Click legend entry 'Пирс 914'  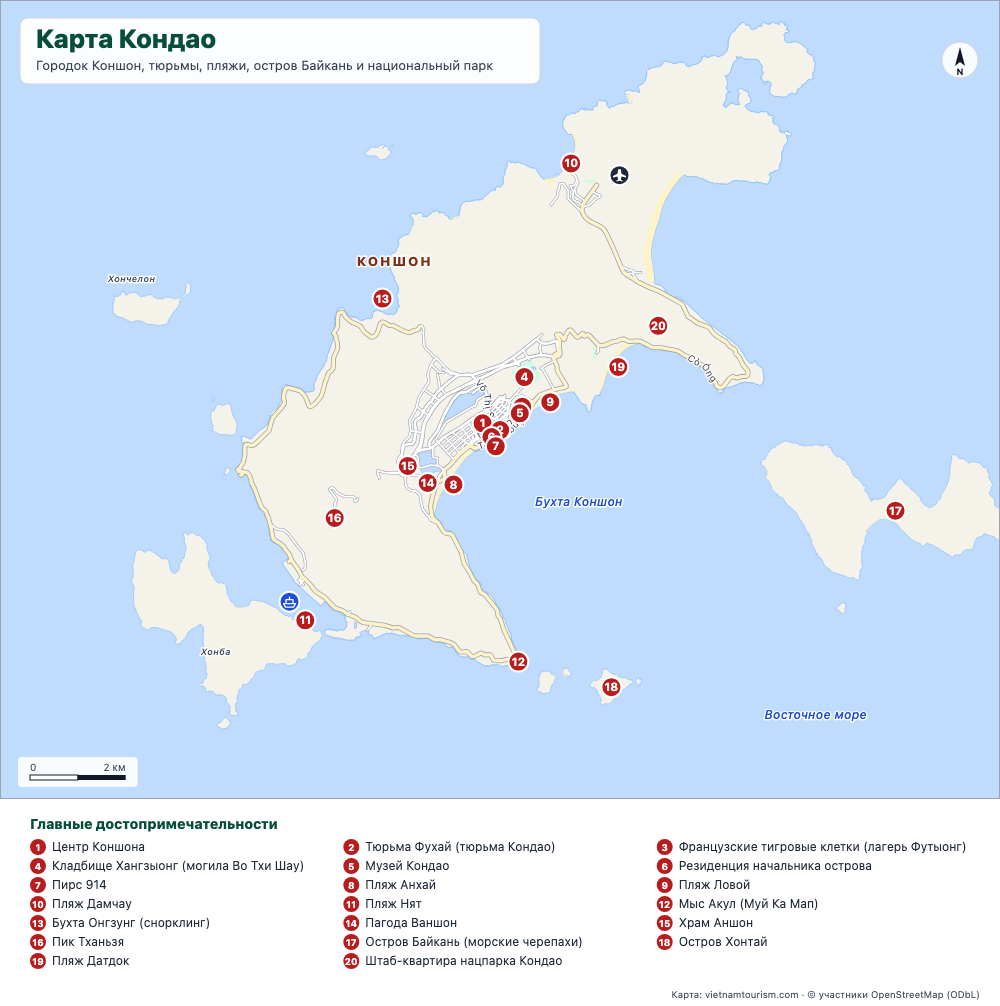(x=68, y=885)
